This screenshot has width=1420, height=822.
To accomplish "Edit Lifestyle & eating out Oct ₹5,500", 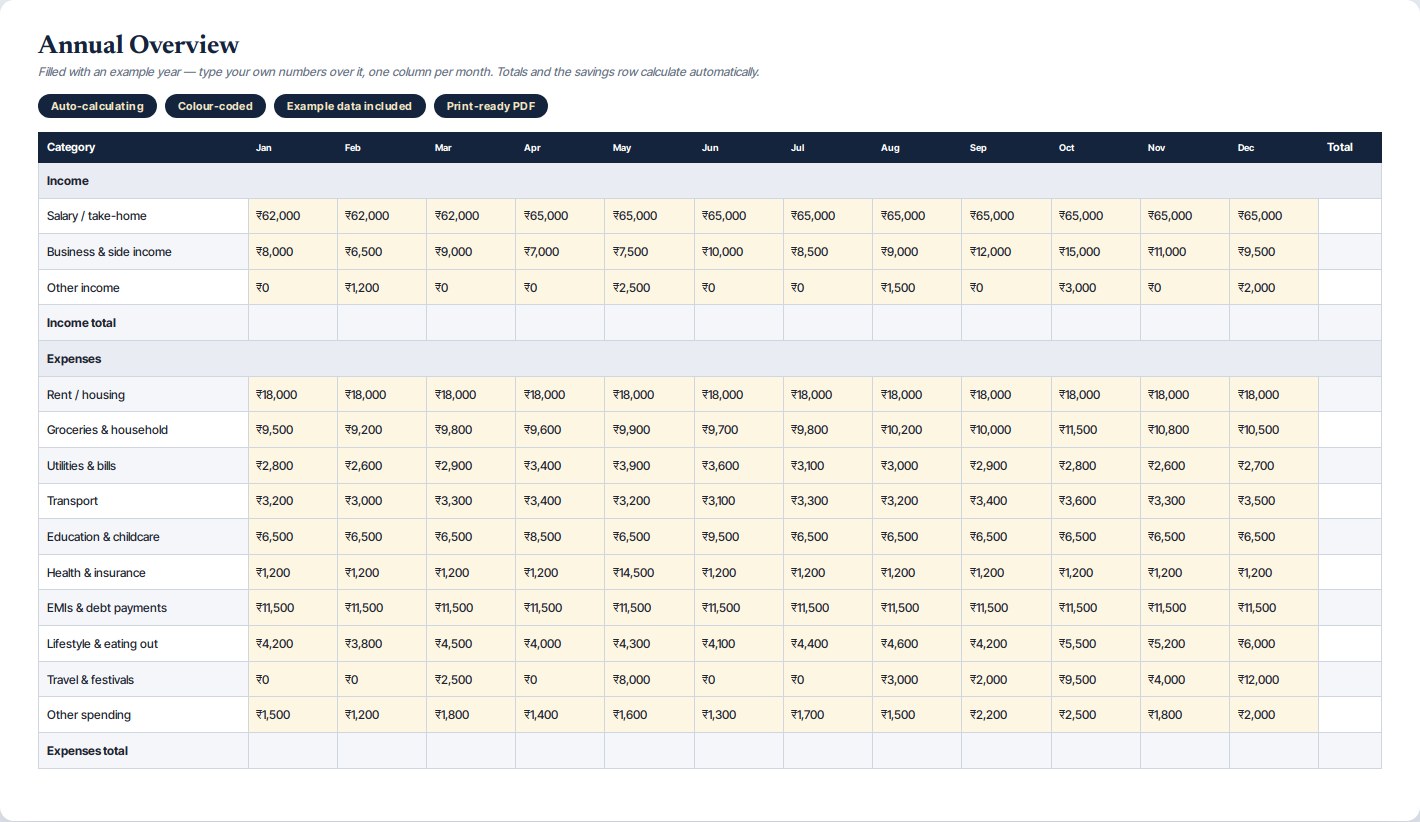I will tap(1096, 644).
